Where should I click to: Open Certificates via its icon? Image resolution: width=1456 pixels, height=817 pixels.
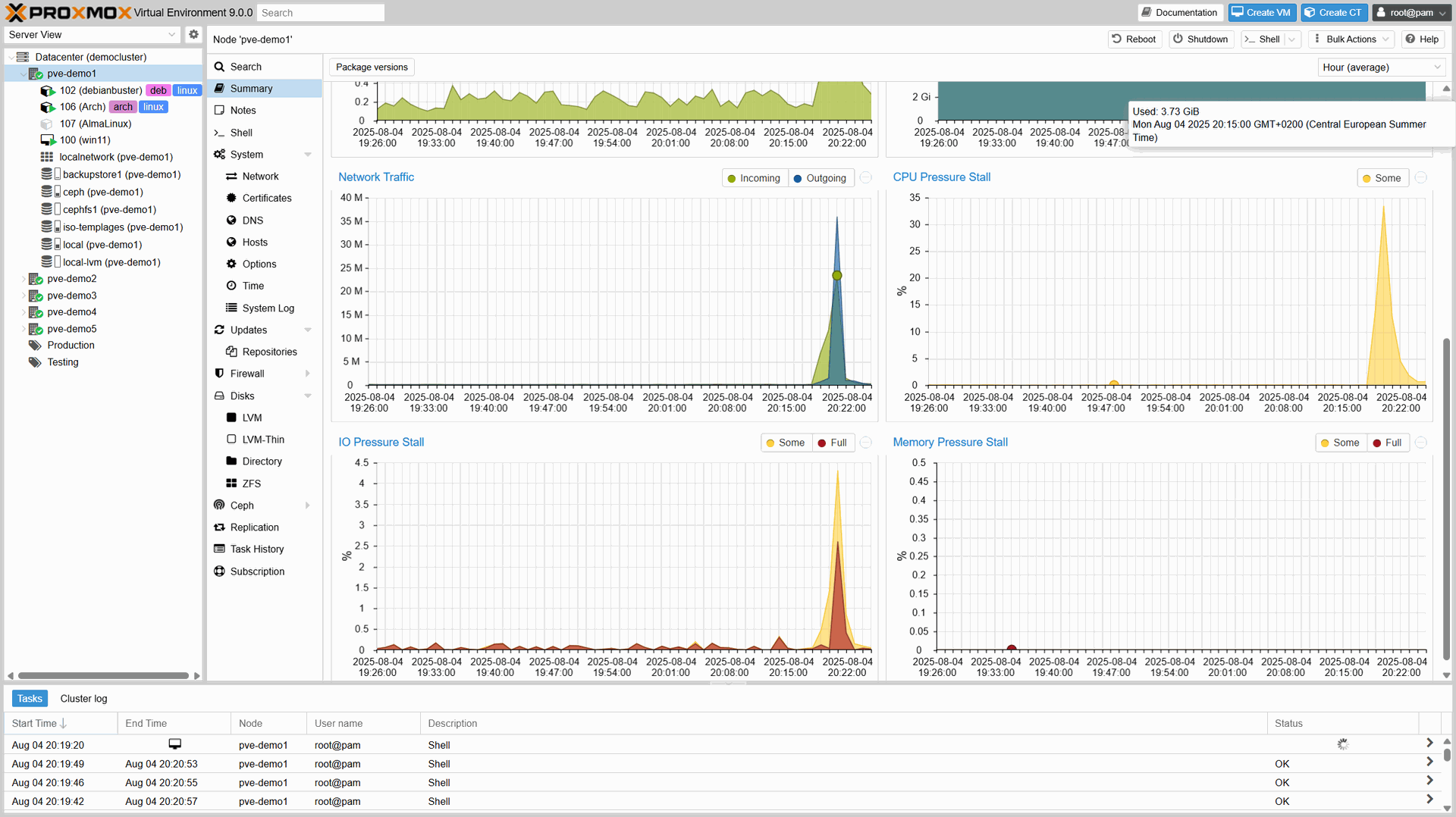231,198
